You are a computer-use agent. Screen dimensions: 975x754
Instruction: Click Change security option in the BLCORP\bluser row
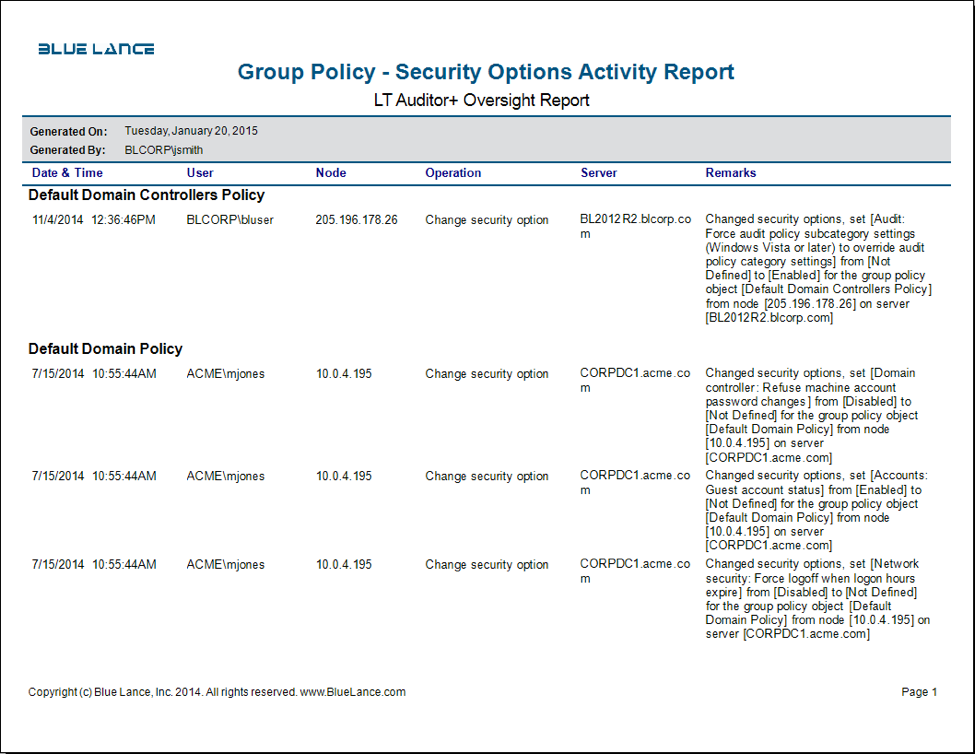coord(487,220)
